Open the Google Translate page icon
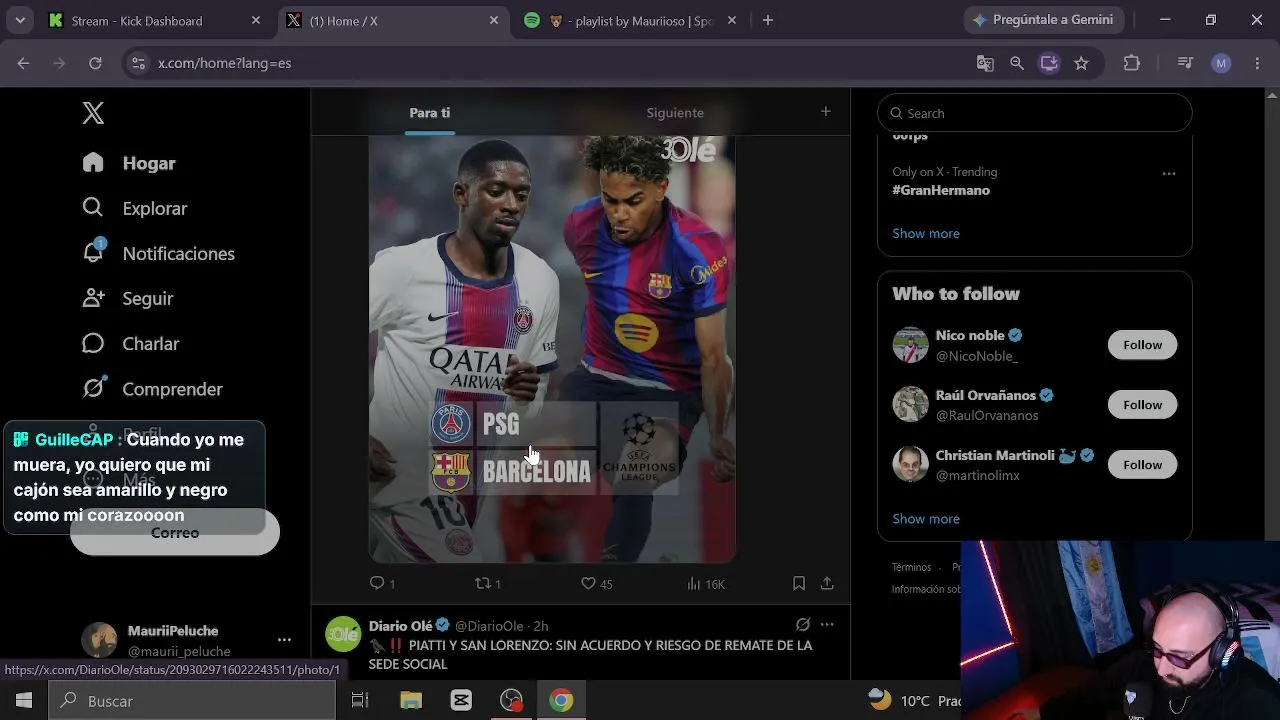This screenshot has width=1280, height=720. point(985,63)
